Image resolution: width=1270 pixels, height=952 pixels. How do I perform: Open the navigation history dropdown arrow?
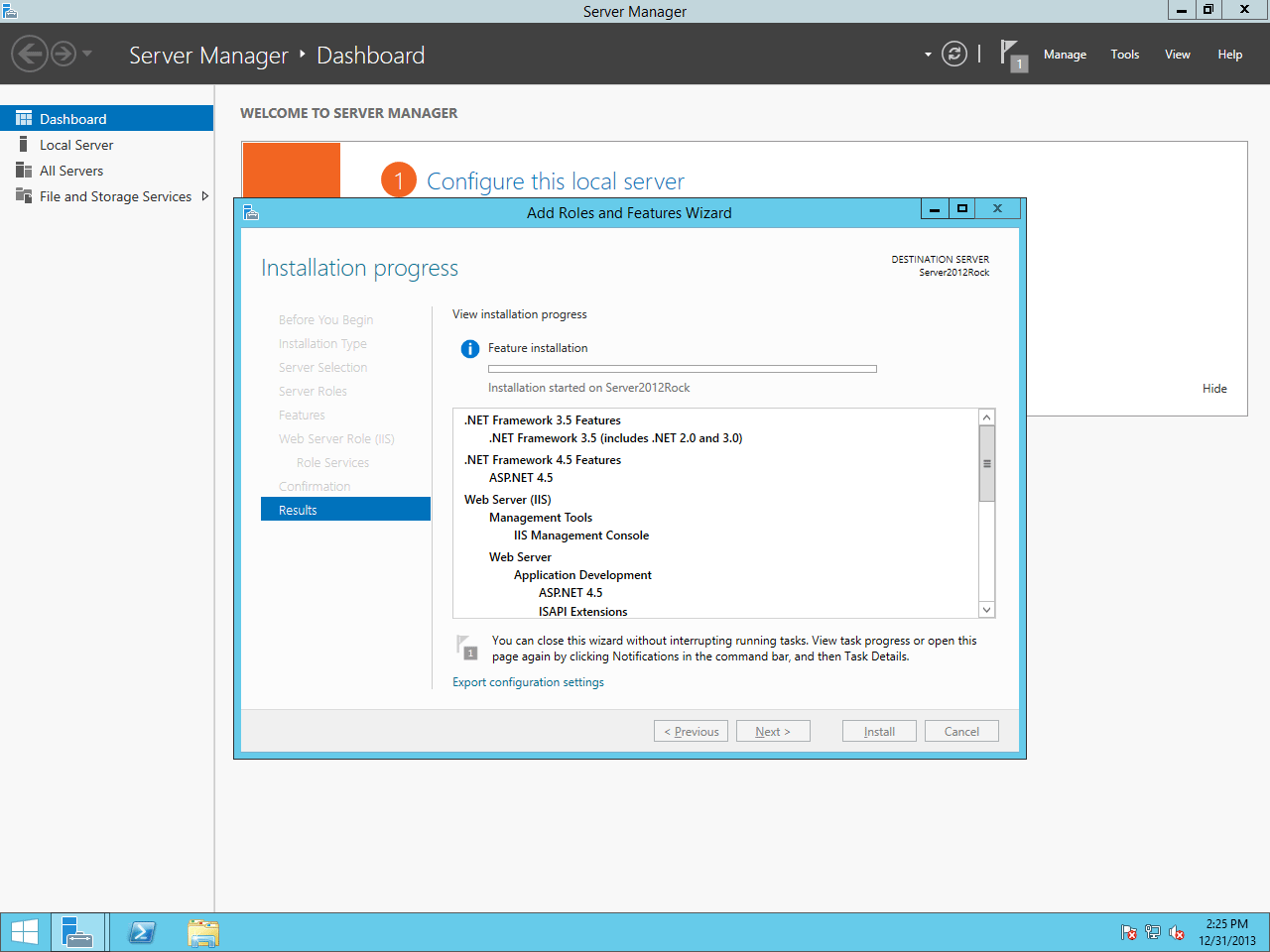coord(87,54)
